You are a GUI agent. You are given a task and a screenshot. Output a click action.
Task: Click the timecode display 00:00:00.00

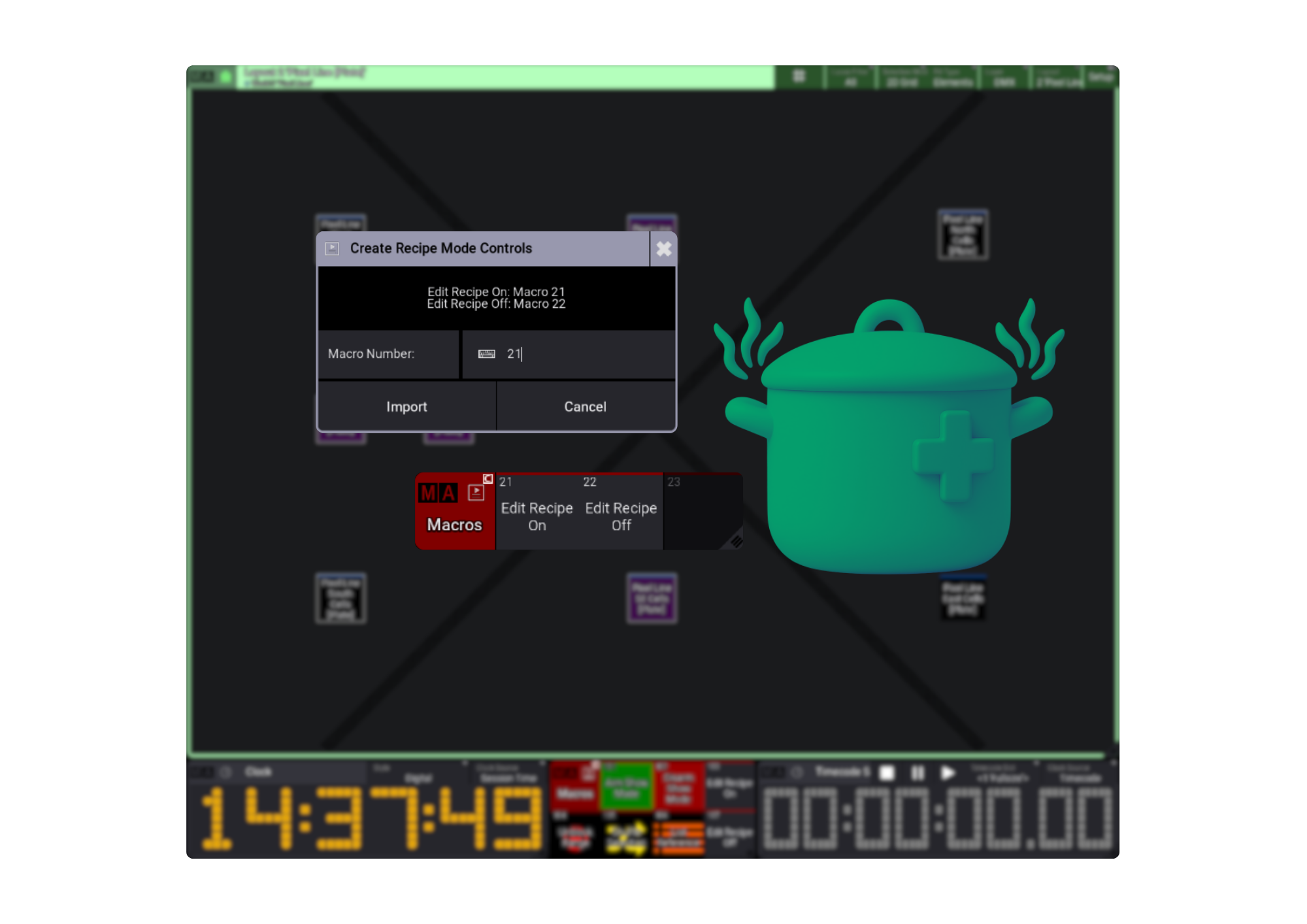click(x=936, y=818)
